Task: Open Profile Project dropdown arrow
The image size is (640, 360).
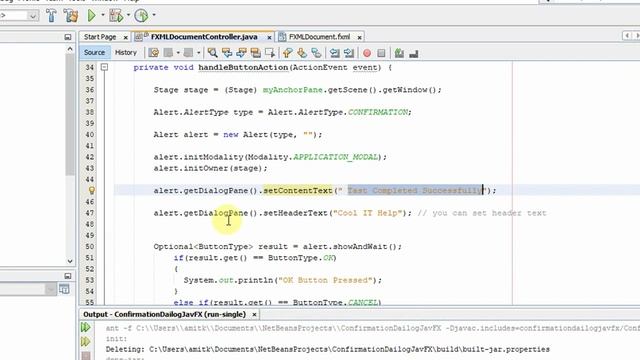Action: point(154,15)
